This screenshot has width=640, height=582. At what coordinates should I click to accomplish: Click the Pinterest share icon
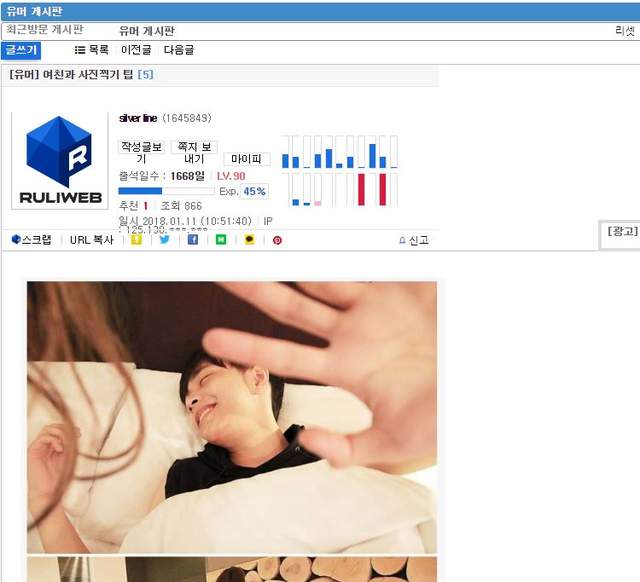(x=277, y=240)
